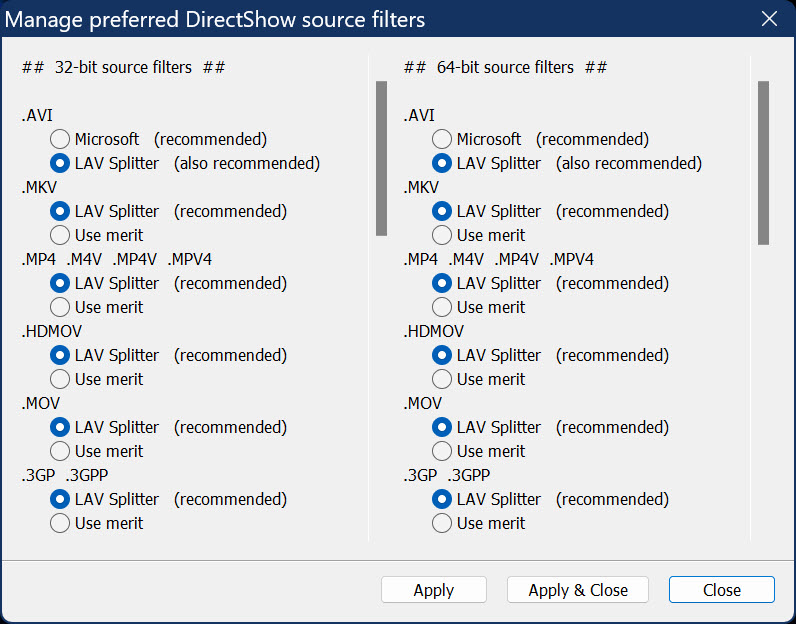The image size is (796, 624).
Task: Select LAV Splitter for .3GP in 64-bit filters
Action: point(442,499)
